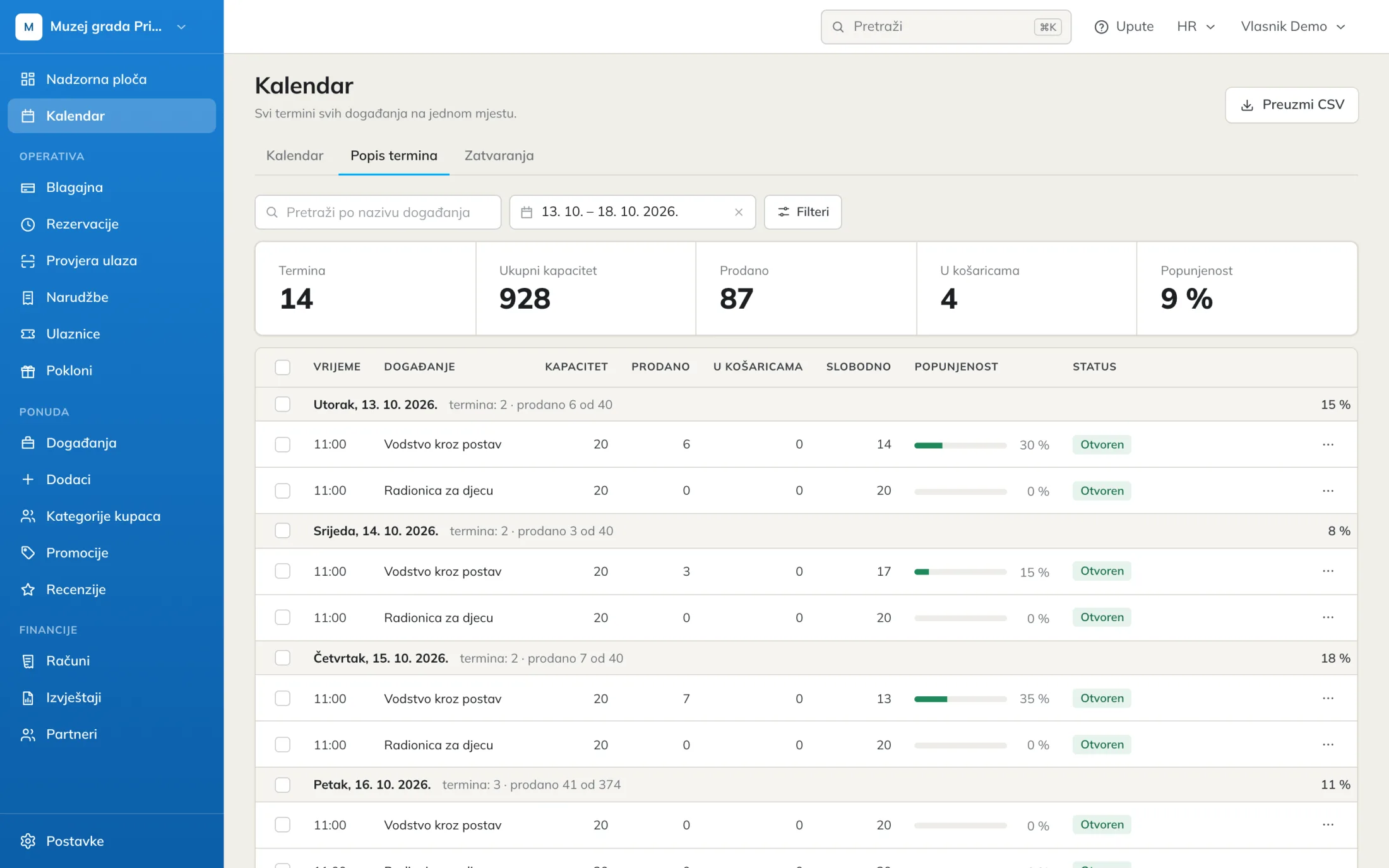Select the Promocije tag icon
Screen dimensions: 1389x868
28,553
